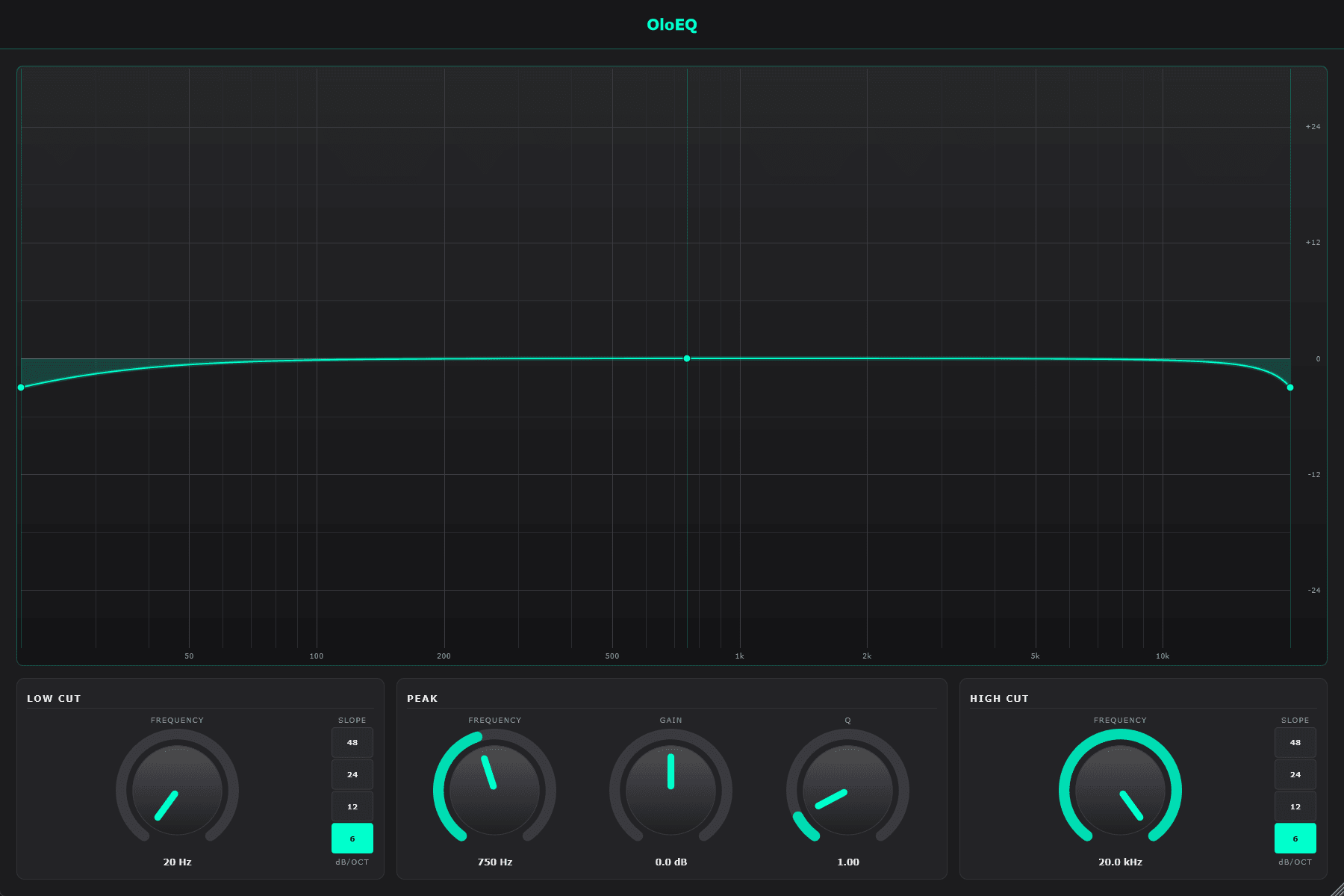This screenshot has height=896, width=1344.
Task: Click the OloEQ title
Action: [672, 25]
